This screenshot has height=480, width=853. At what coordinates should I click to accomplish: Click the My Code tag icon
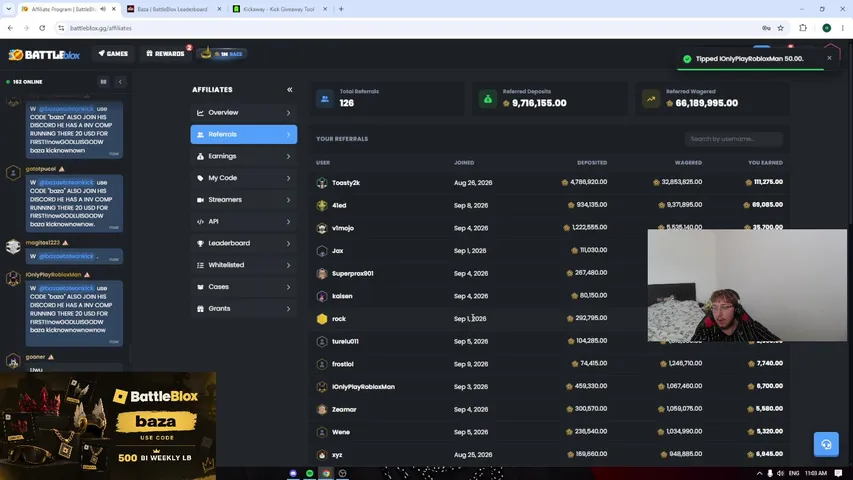coord(200,178)
